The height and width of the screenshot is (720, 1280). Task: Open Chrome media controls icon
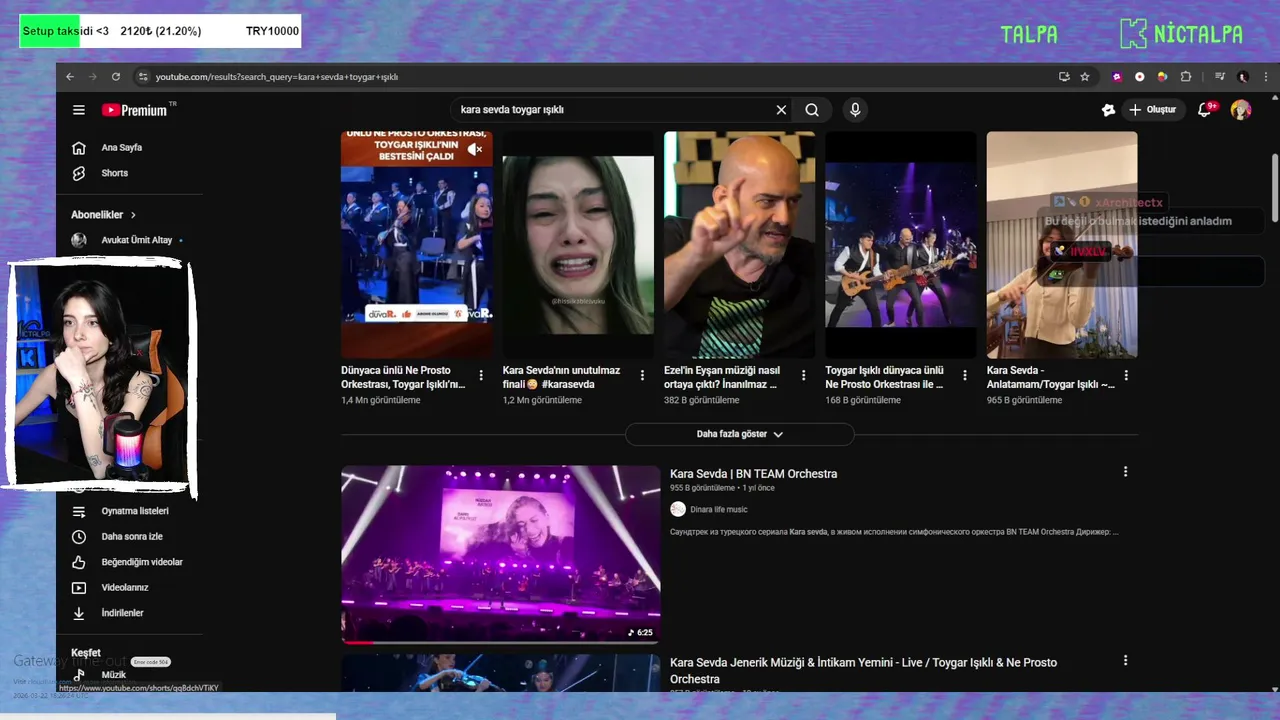click(1220, 77)
